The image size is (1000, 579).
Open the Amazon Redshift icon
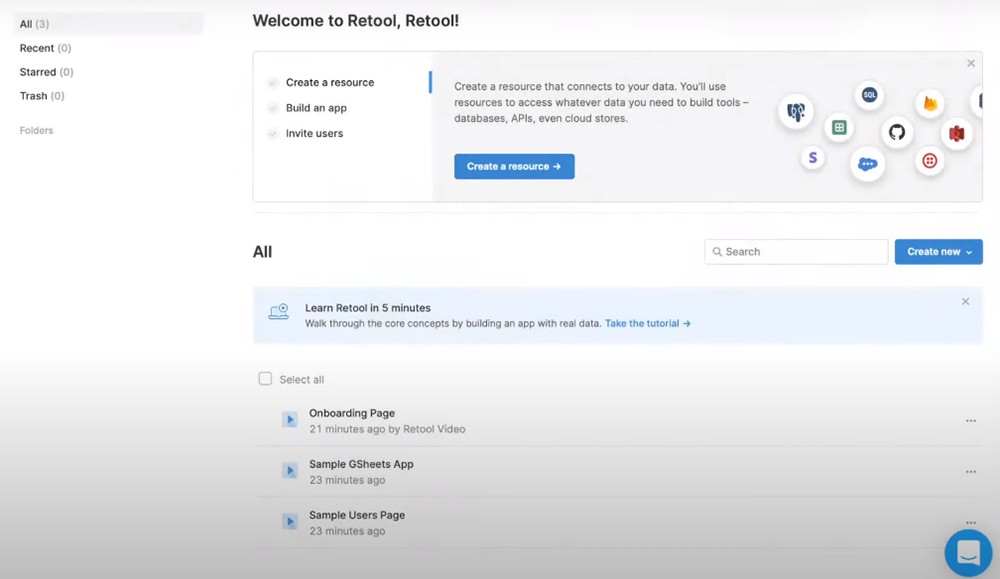(956, 133)
